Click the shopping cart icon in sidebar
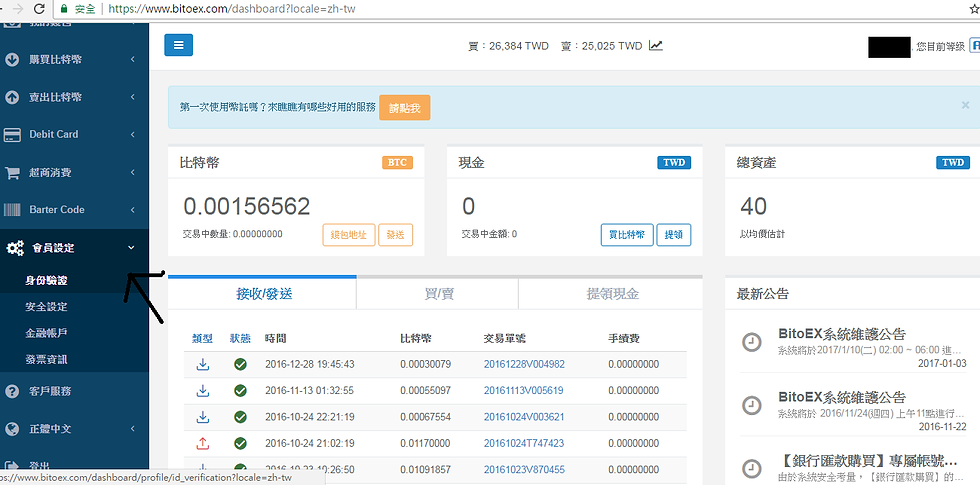This screenshot has width=980, height=485. 12,172
